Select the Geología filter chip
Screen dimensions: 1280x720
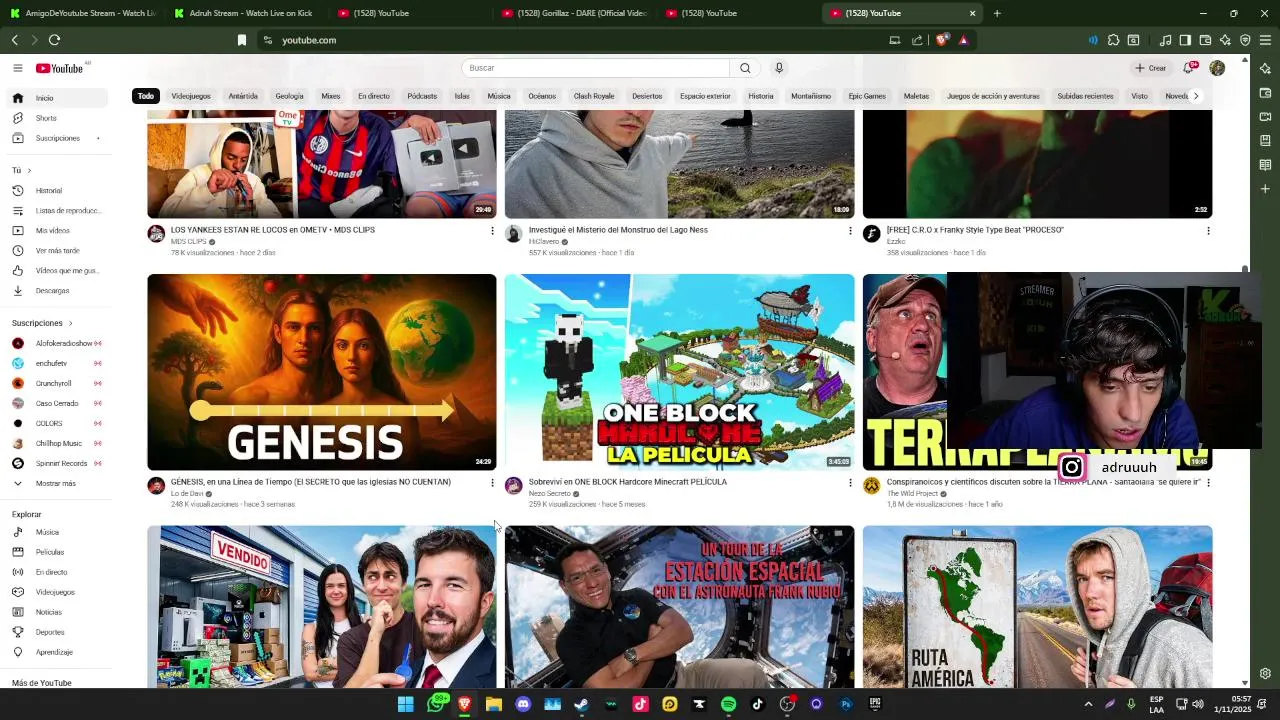[x=289, y=96]
